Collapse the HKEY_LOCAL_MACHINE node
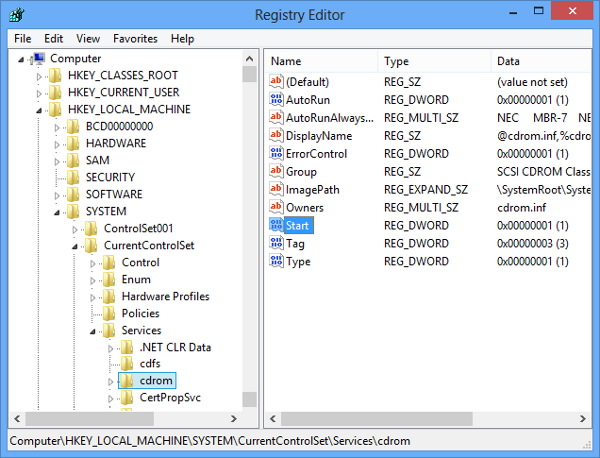Image resolution: width=600 pixels, height=458 pixels. click(39, 111)
